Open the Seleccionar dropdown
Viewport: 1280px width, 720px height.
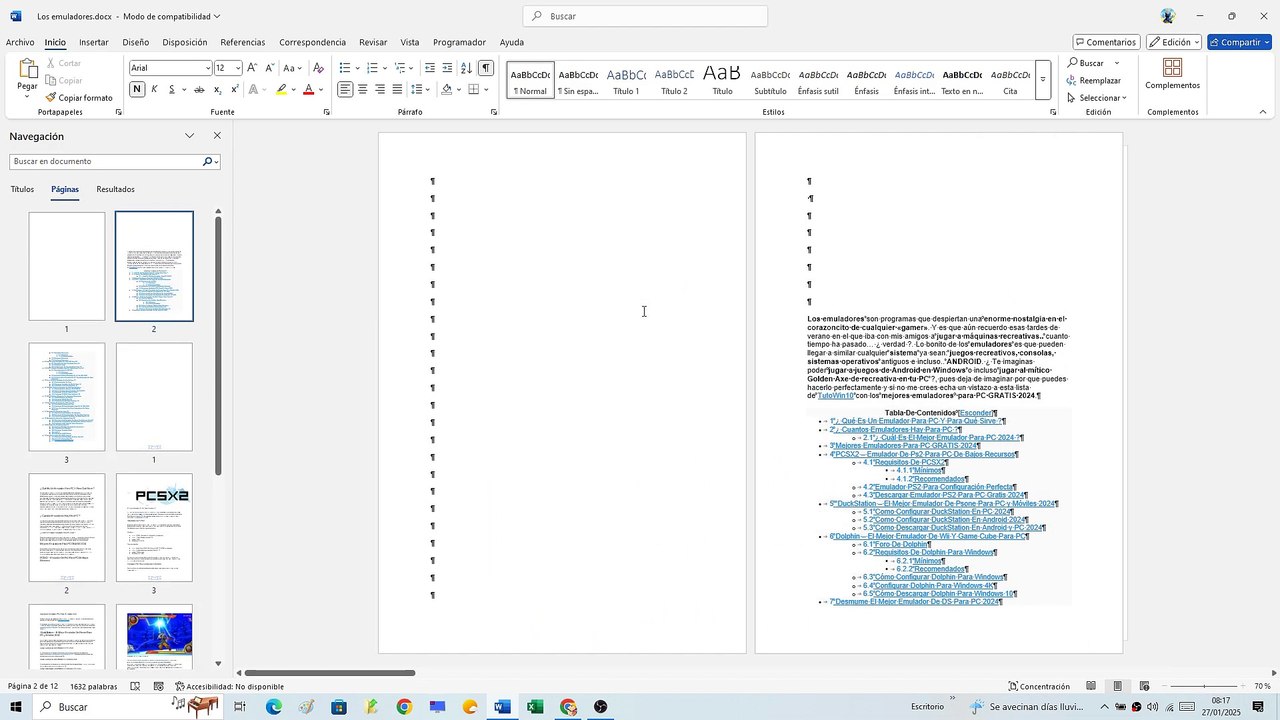[1098, 98]
